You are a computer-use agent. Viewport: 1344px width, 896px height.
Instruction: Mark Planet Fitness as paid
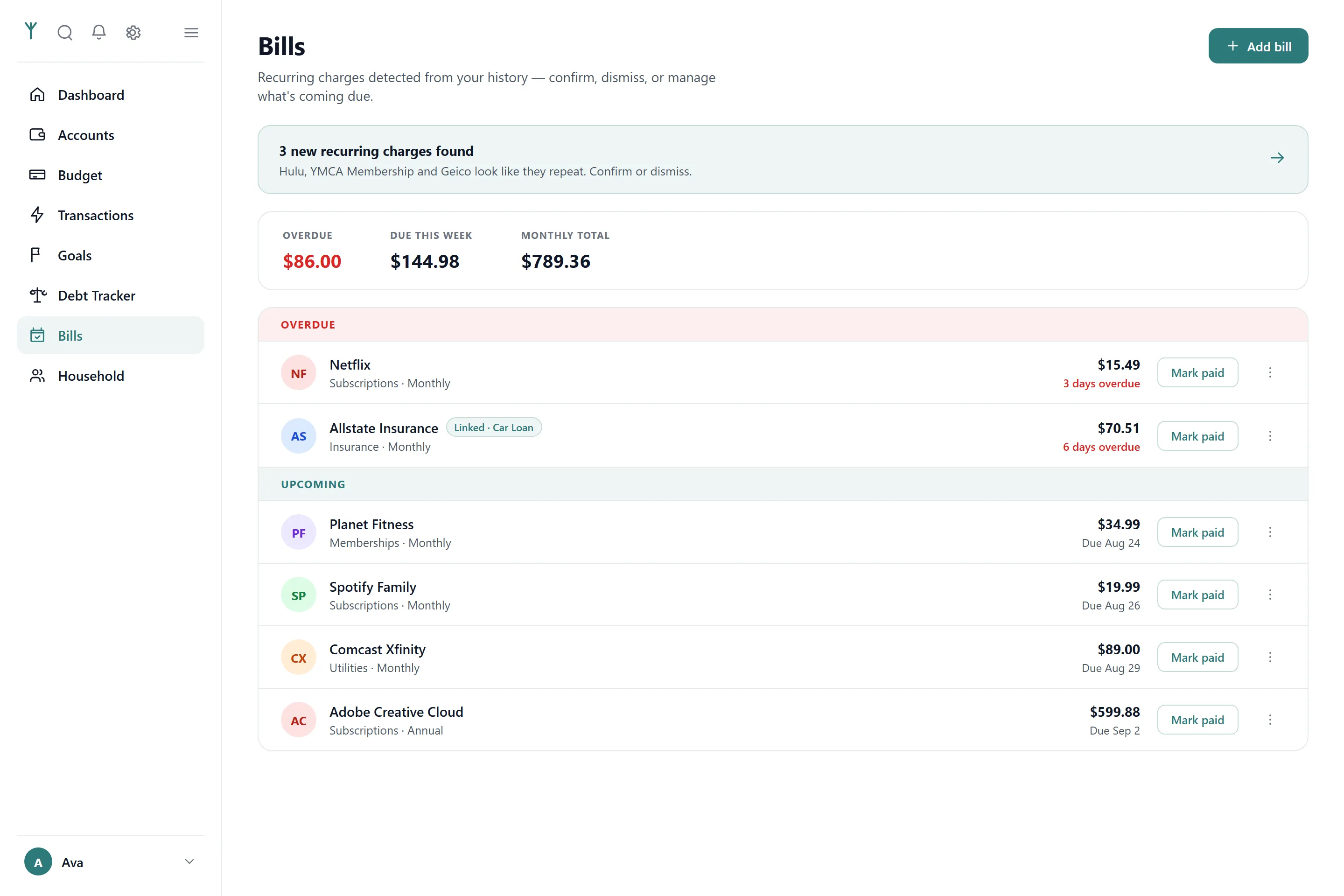point(1197,532)
